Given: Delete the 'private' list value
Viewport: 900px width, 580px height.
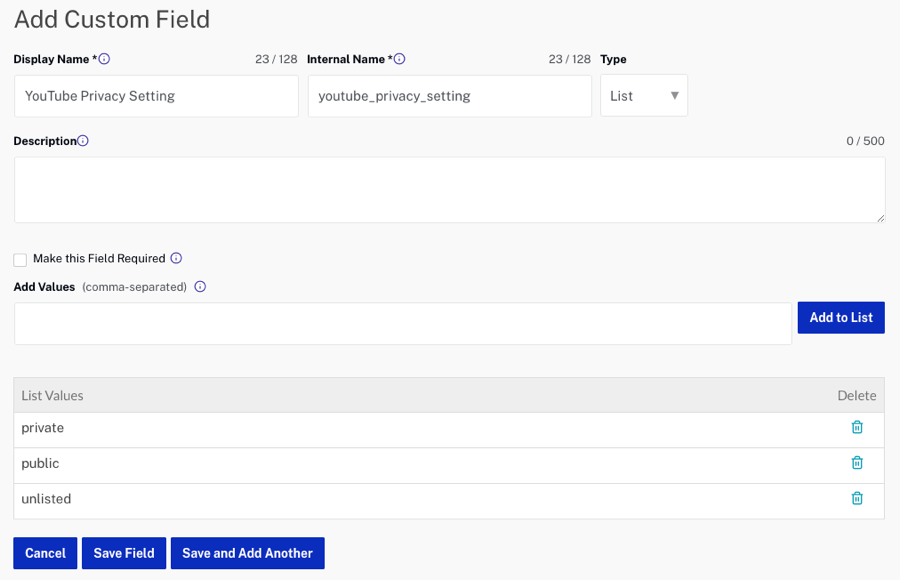Looking at the screenshot, I should (x=857, y=427).
